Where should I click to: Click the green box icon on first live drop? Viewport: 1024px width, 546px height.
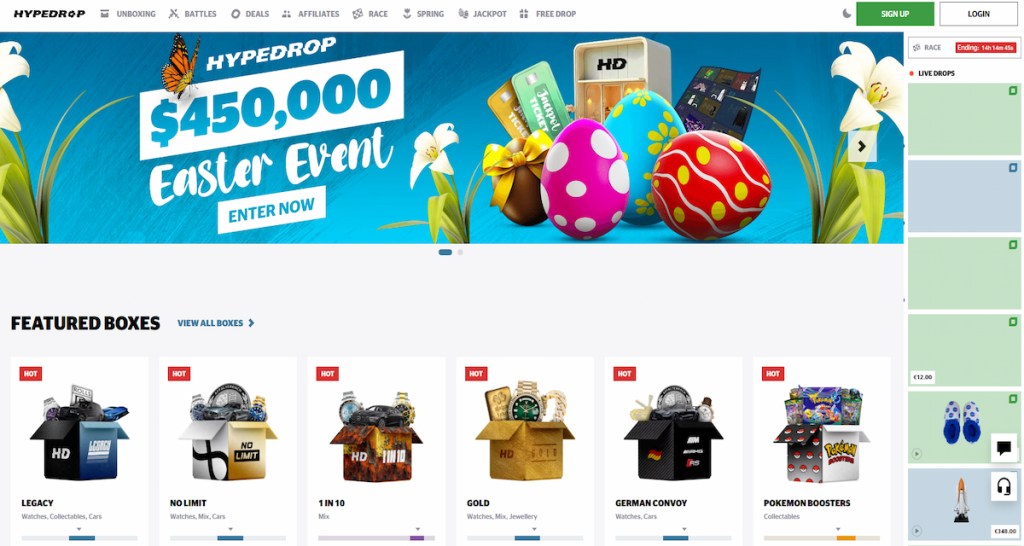[x=1013, y=91]
